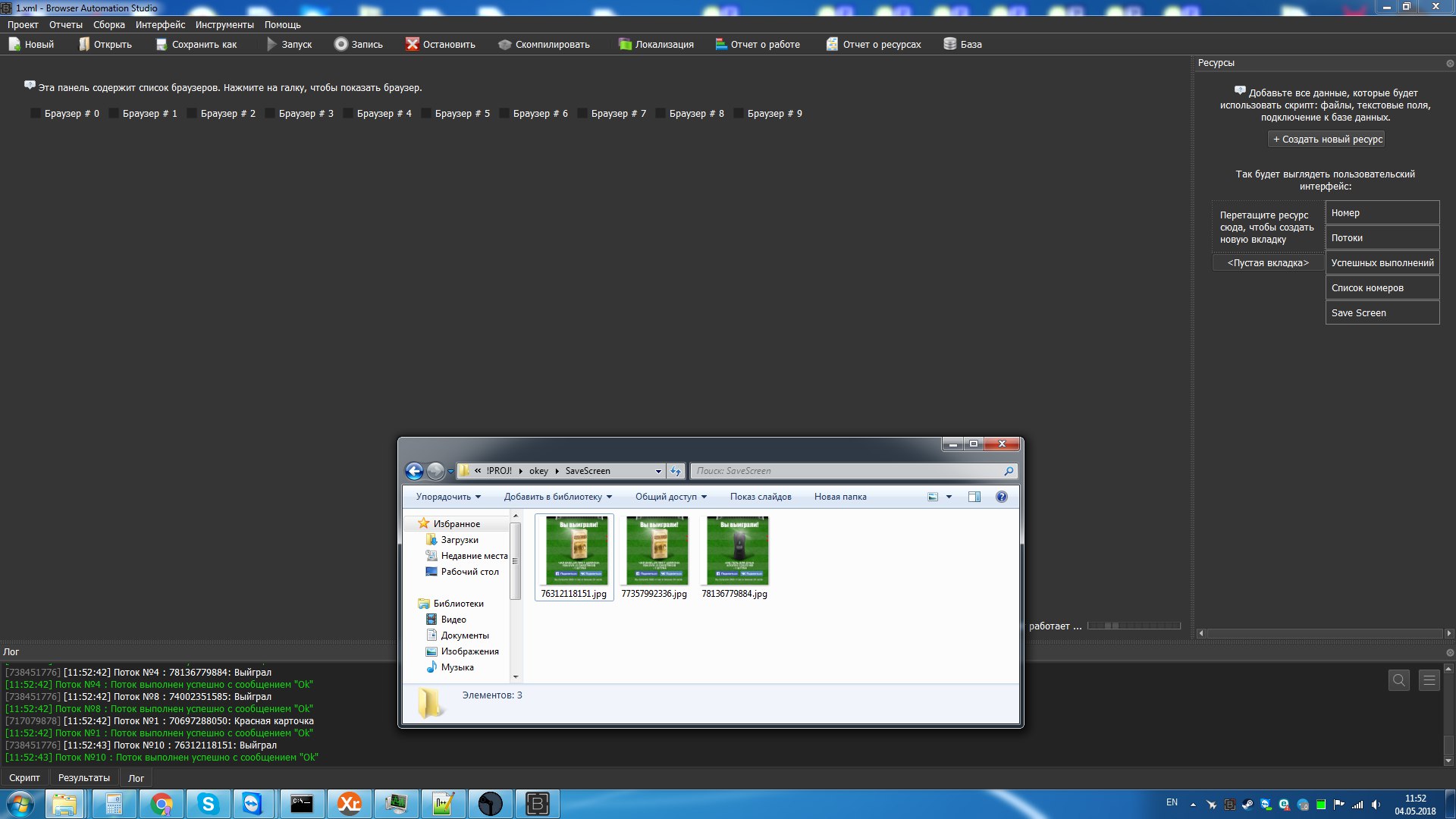Toggle Браузер # 7 checkbox
Viewport: 1456px width, 819px height.
(x=582, y=113)
